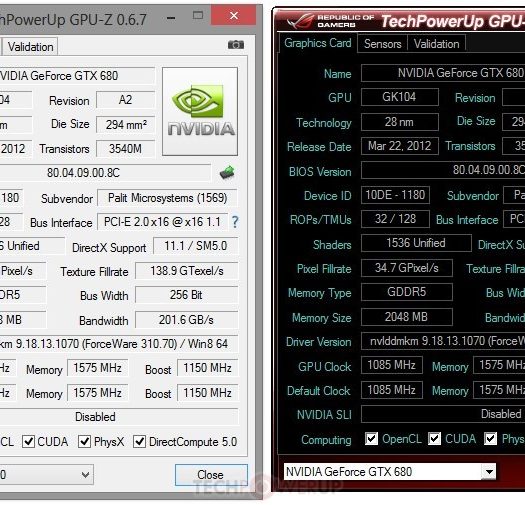Click Bandwidth value 201.6 GB/s
Screen dimensions: 525x505
(x=186, y=320)
